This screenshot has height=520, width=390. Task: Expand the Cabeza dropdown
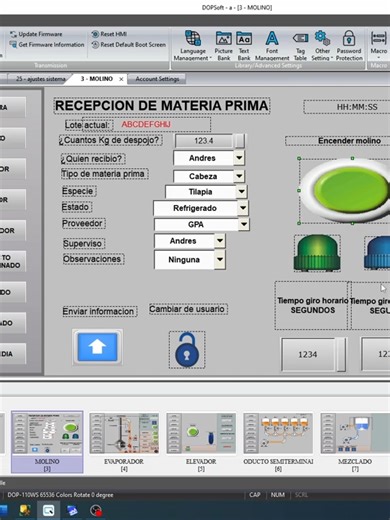coord(239,176)
